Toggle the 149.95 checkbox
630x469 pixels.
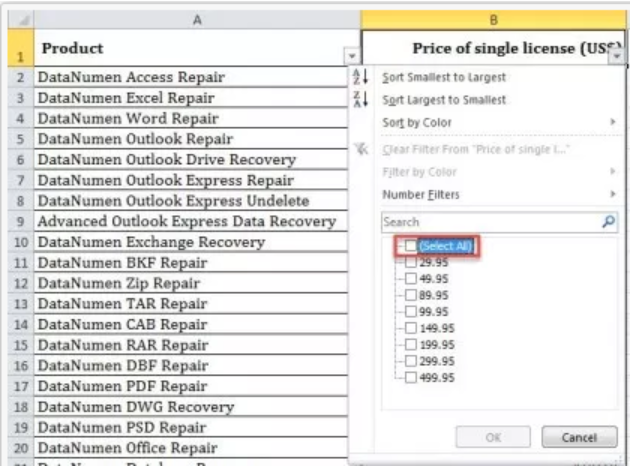(411, 328)
